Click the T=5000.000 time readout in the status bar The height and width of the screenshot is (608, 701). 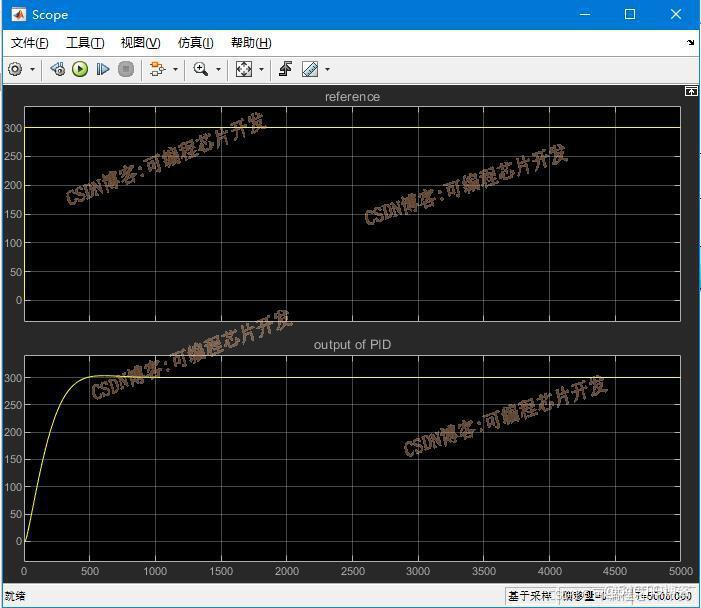pyautogui.click(x=663, y=596)
